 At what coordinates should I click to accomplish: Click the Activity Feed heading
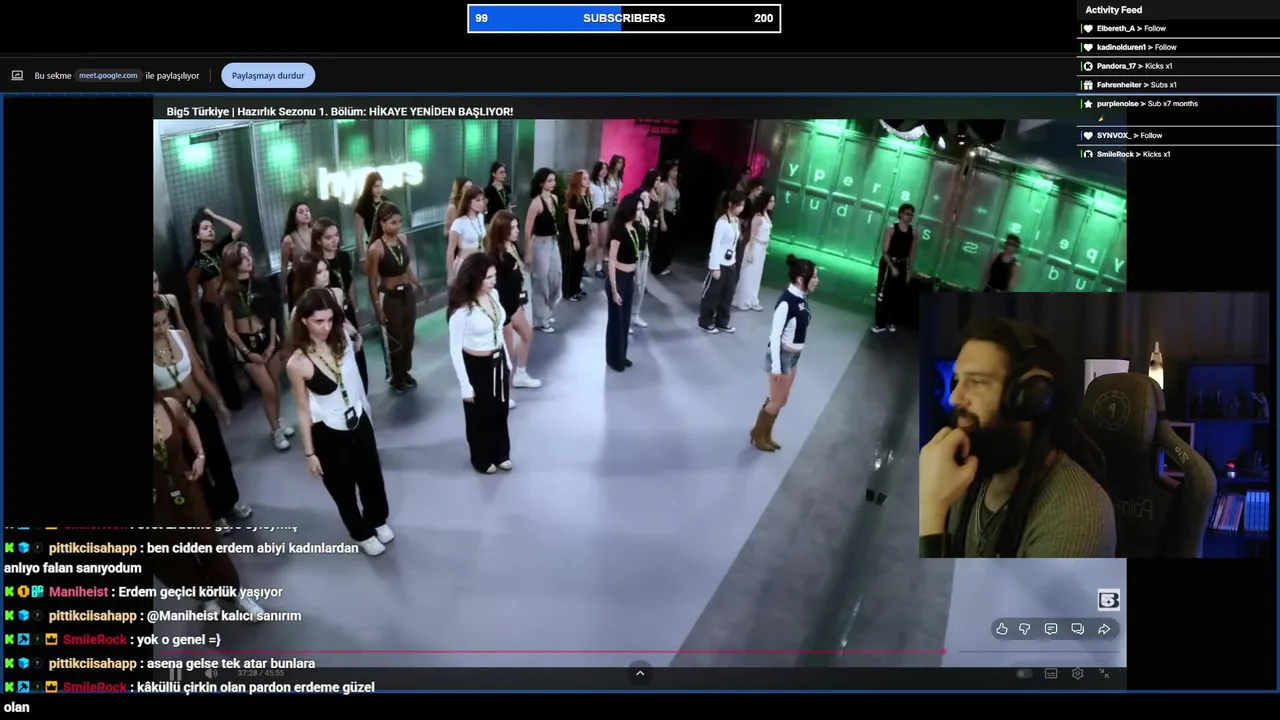point(1113,10)
